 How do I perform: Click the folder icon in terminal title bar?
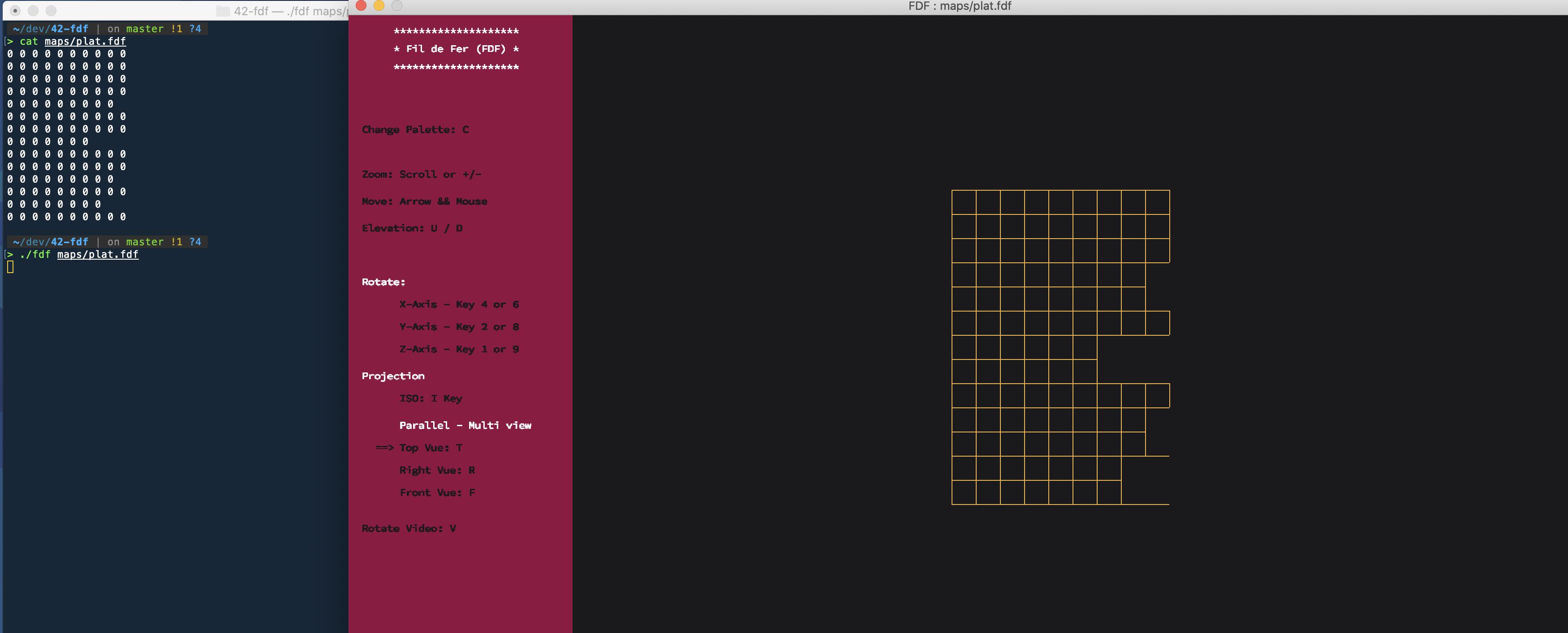point(223,11)
